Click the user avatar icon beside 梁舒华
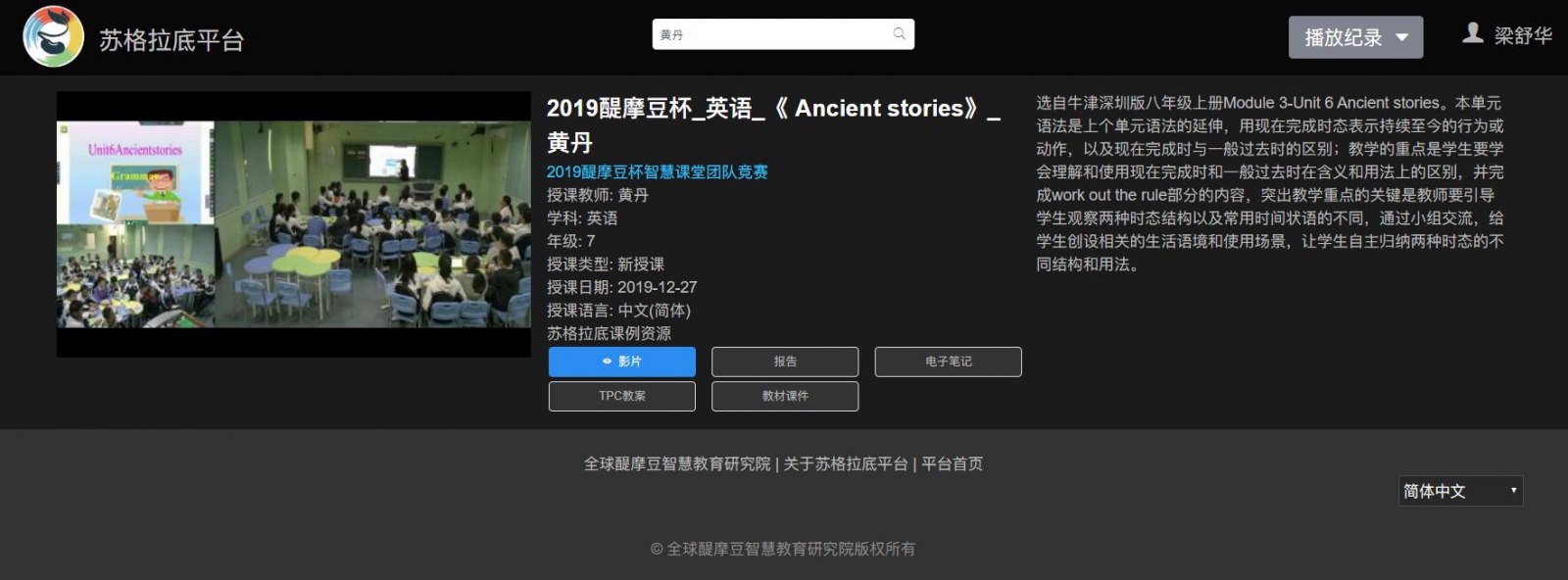Viewport: 1568px width, 580px height. (1472, 33)
